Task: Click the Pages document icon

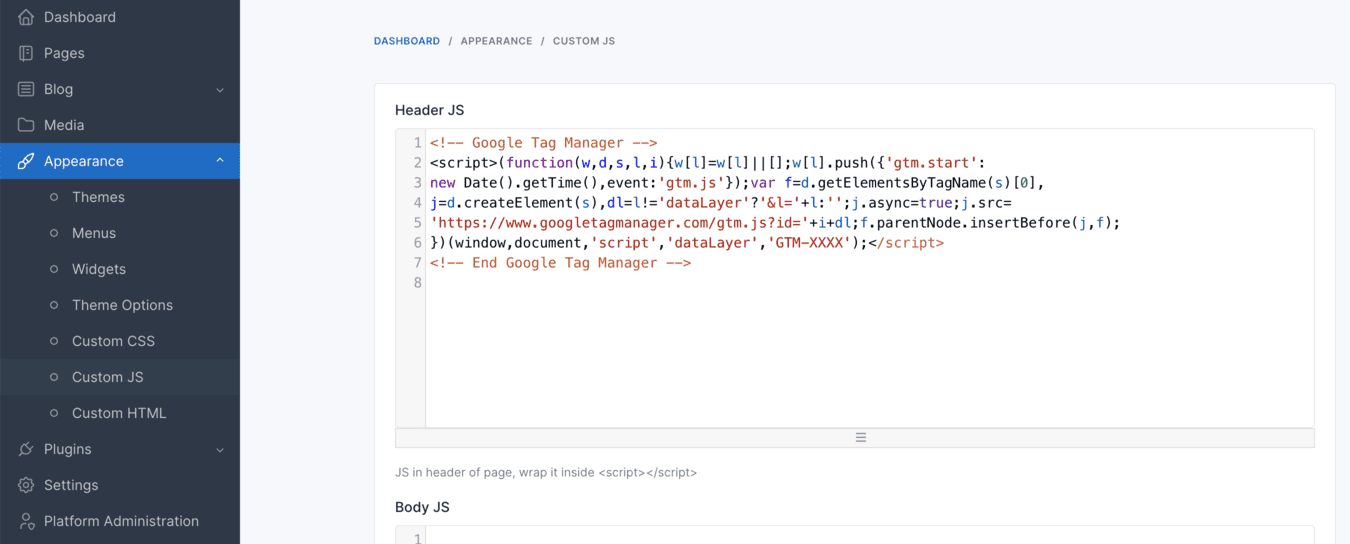Action: click(x=26, y=53)
